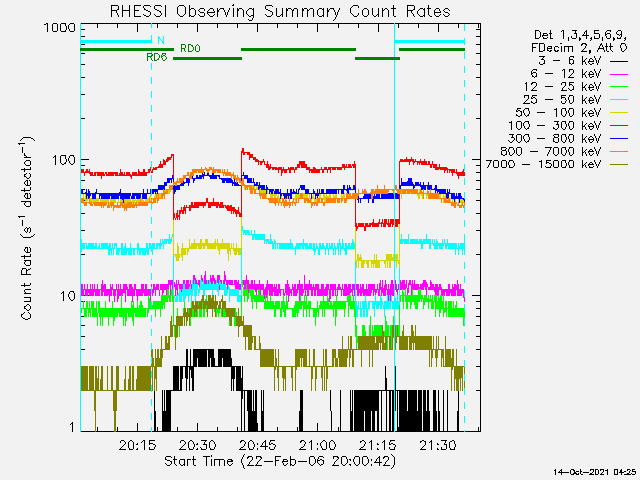This screenshot has width=640, height=480.
Task: Click the plot title 'RHESSI Observing Summary Count Rates'
Action: 280,11
